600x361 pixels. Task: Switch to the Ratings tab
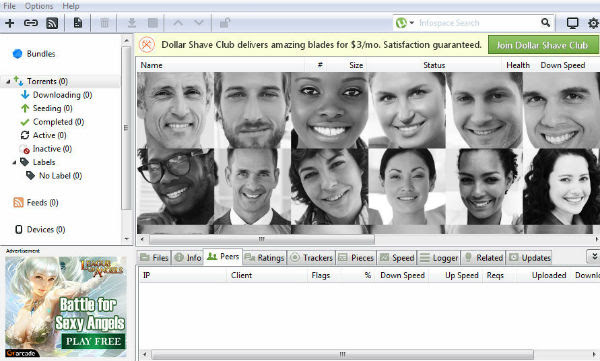pos(264,258)
